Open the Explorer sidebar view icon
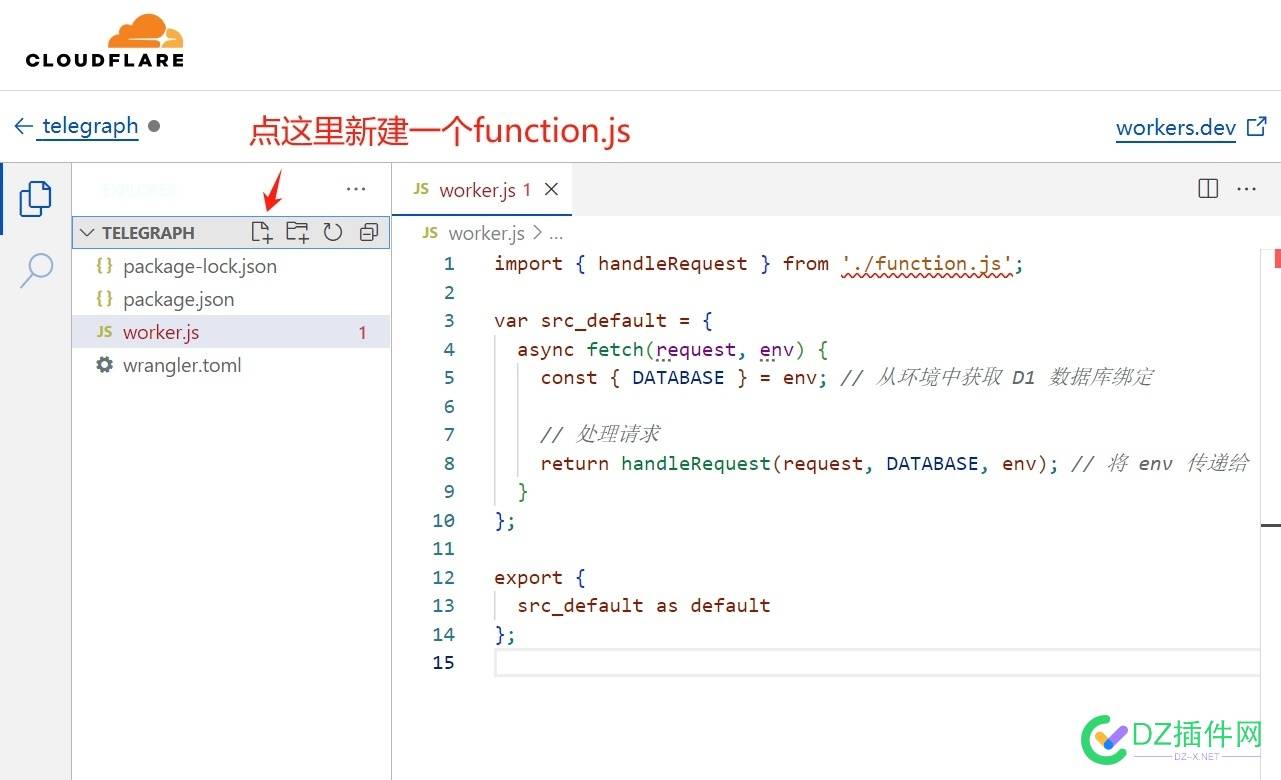This screenshot has width=1281, height=780. tap(35, 198)
